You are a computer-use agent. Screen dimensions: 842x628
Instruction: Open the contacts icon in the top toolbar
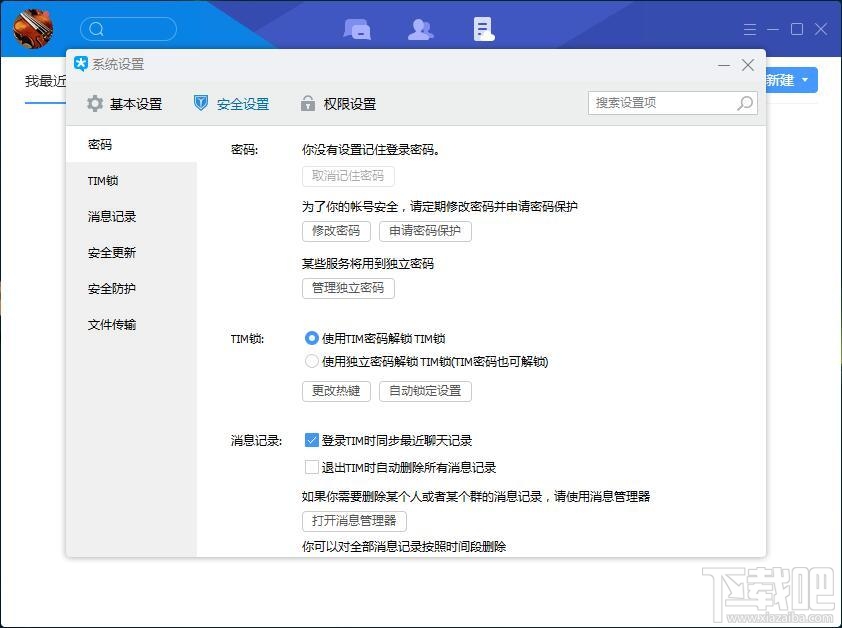tap(420, 29)
